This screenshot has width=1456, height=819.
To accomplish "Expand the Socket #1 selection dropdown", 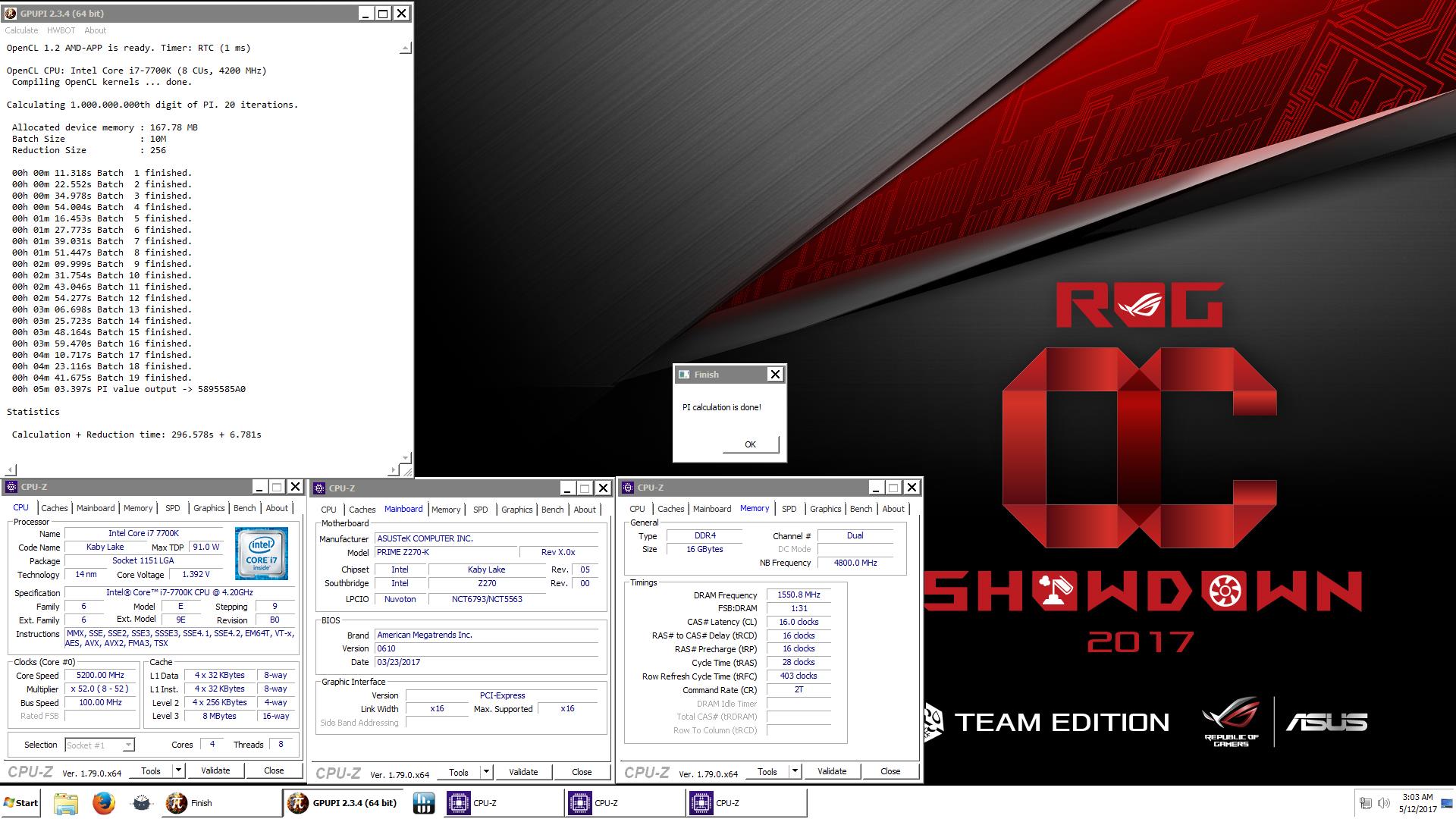I will coord(128,745).
